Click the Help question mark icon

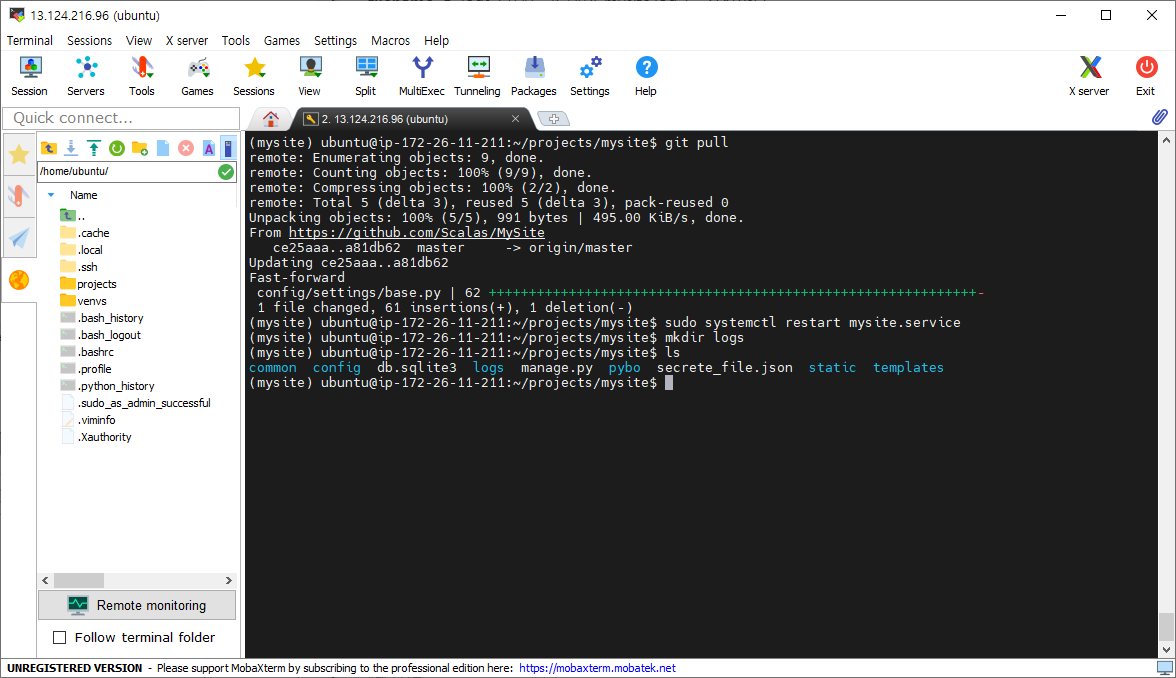646,76
